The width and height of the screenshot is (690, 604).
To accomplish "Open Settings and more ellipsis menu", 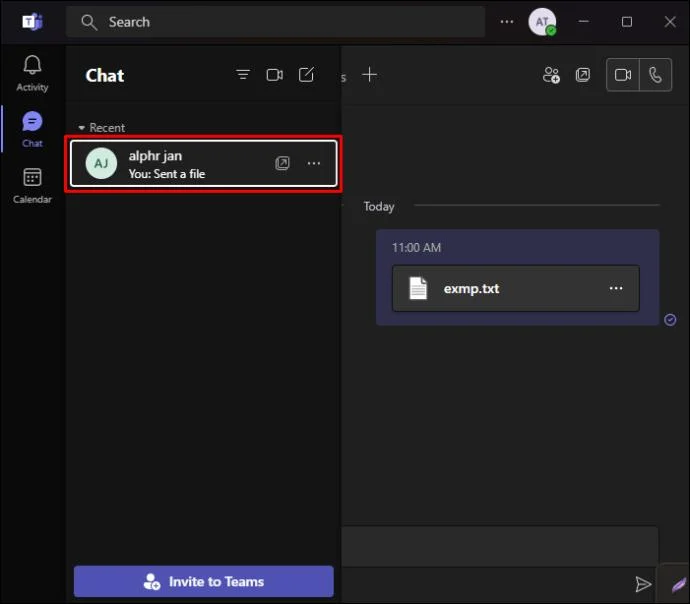I will [x=506, y=22].
